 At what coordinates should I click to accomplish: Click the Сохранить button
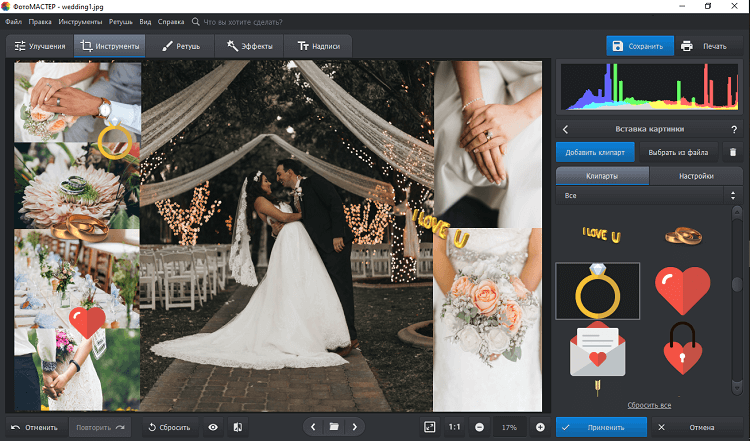coord(640,46)
